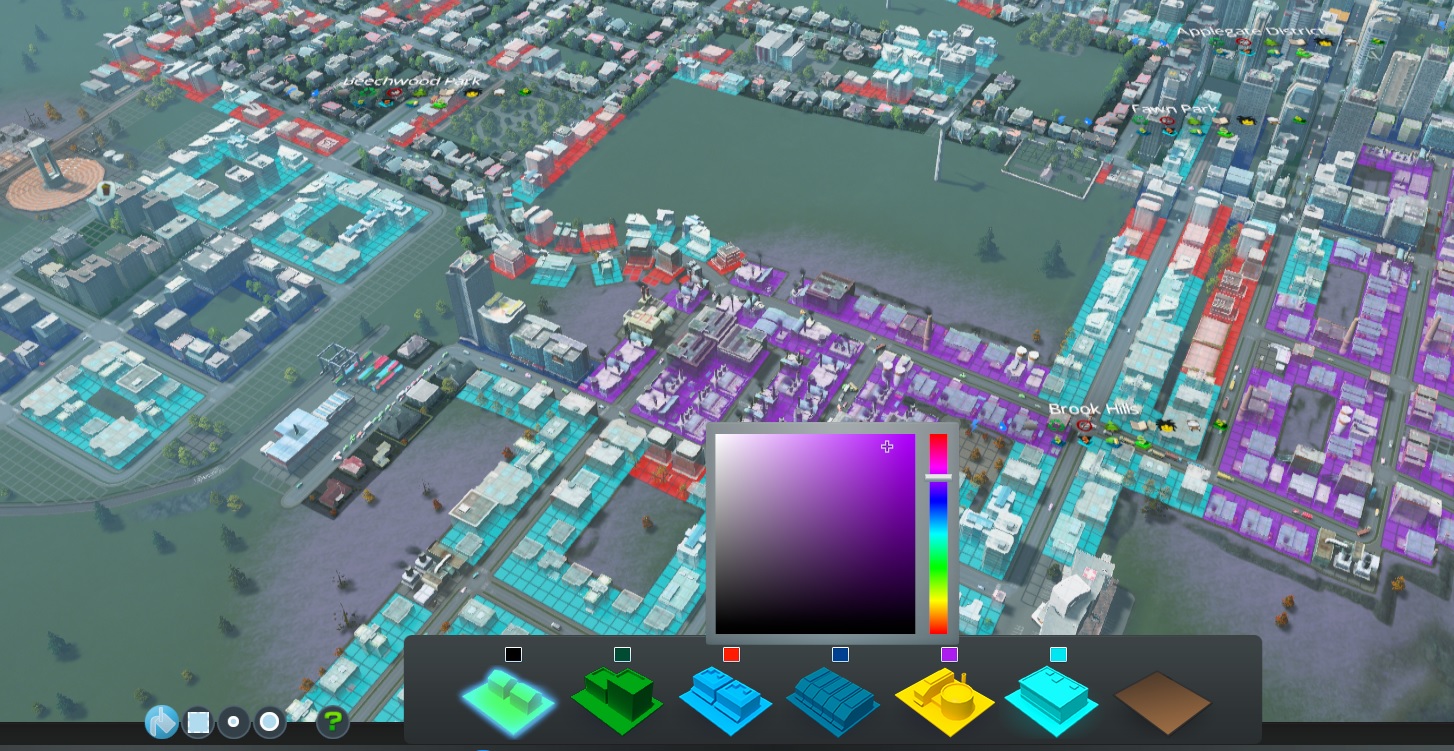
Task: Click the Beechwood Park district label
Action: tap(411, 80)
